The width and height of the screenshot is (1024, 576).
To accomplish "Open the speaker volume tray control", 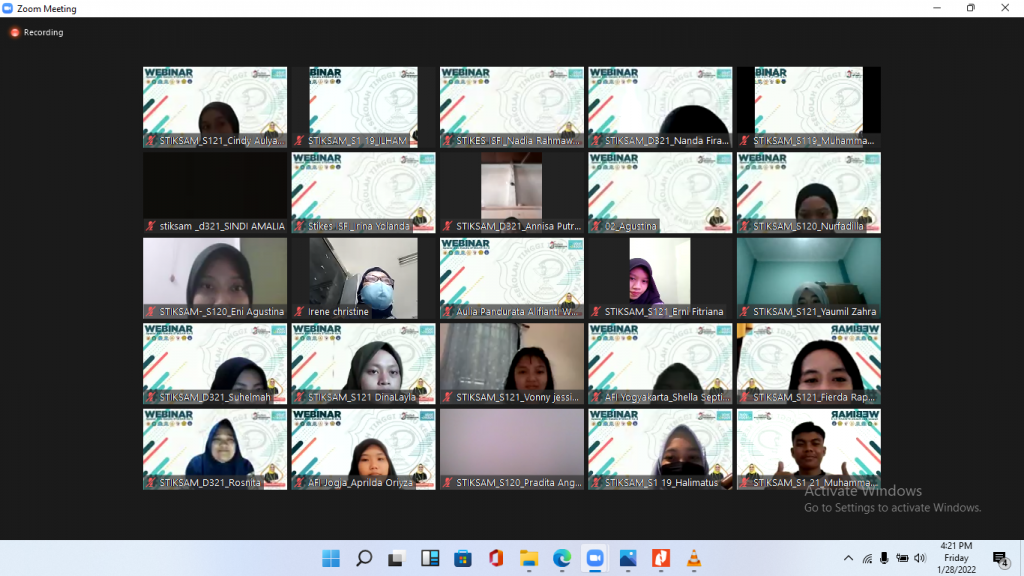I will [x=919, y=558].
